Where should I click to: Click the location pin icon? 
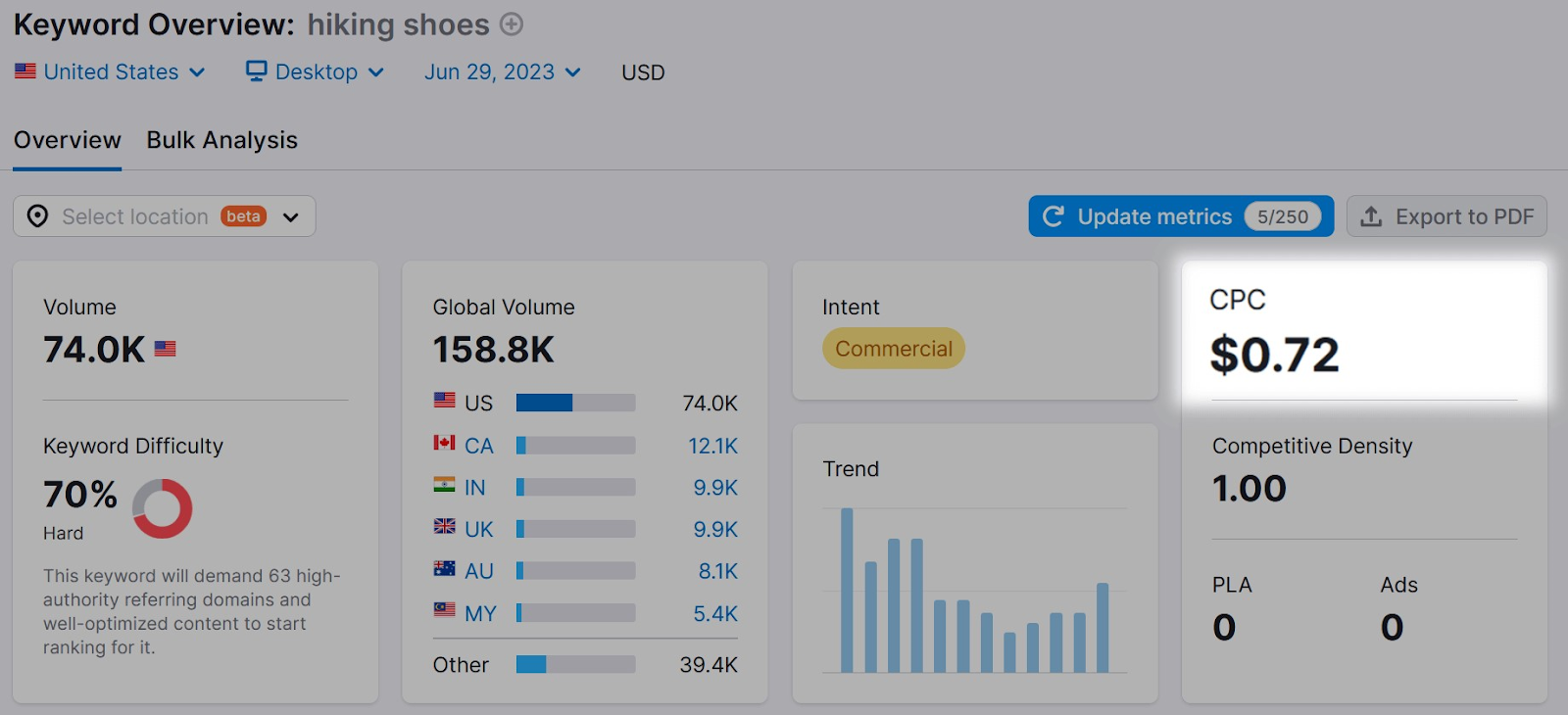coord(37,216)
